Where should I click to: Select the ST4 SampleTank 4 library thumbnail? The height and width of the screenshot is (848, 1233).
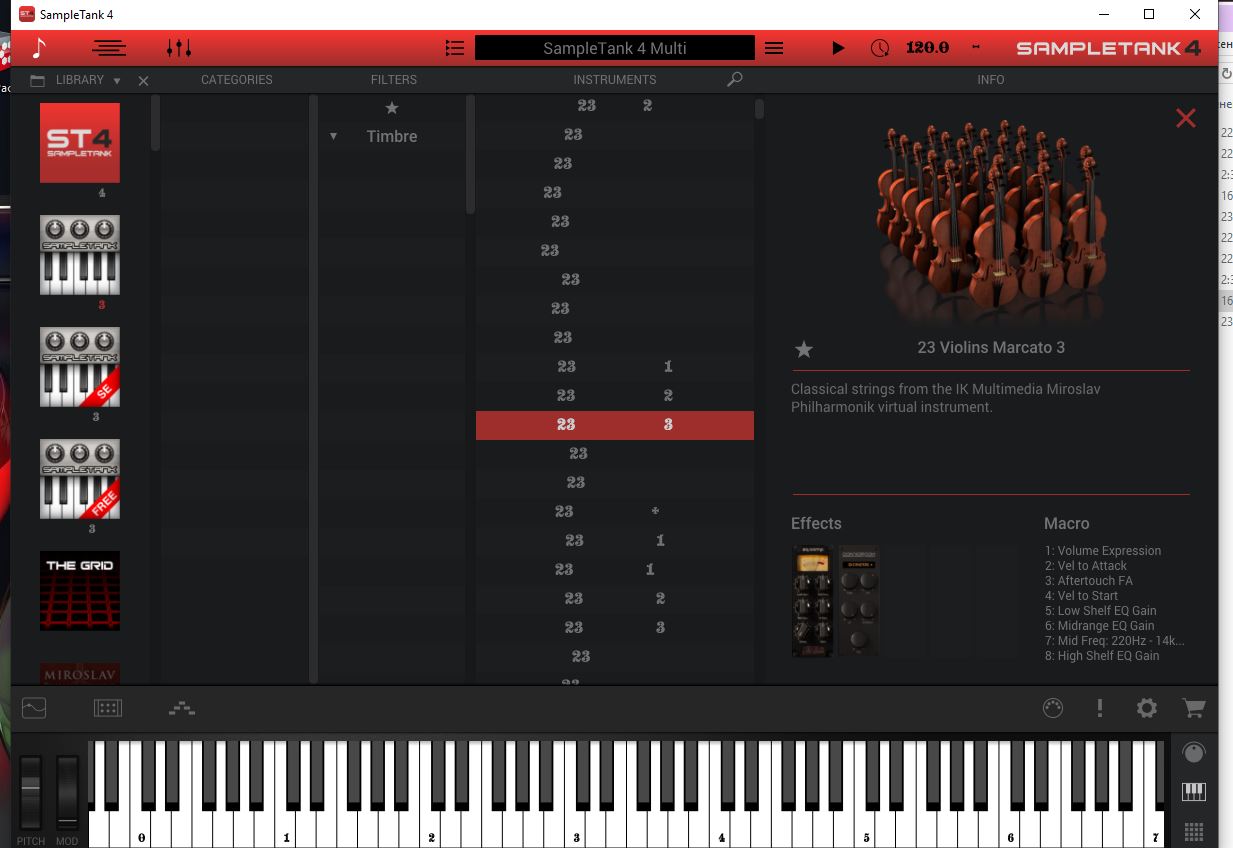80,143
